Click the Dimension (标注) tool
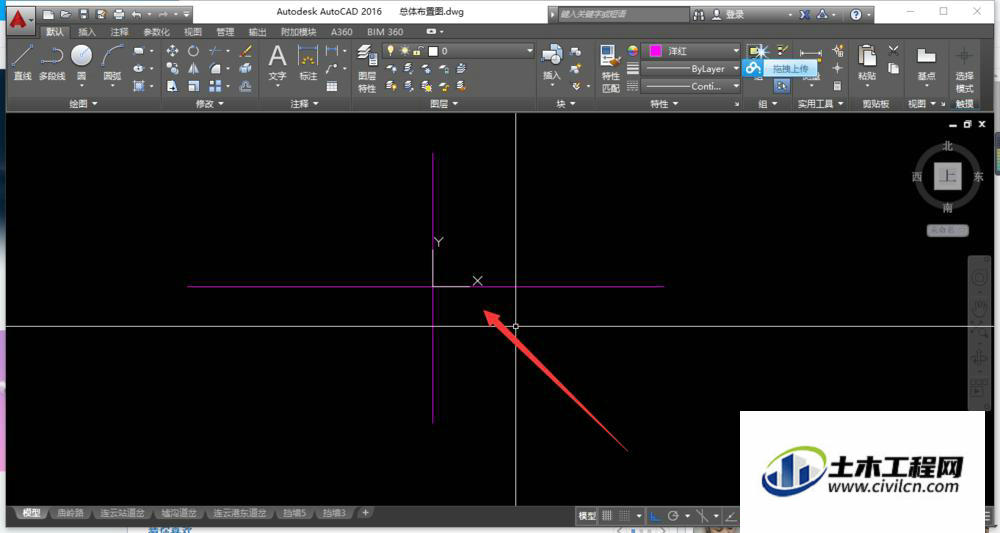 [x=308, y=62]
